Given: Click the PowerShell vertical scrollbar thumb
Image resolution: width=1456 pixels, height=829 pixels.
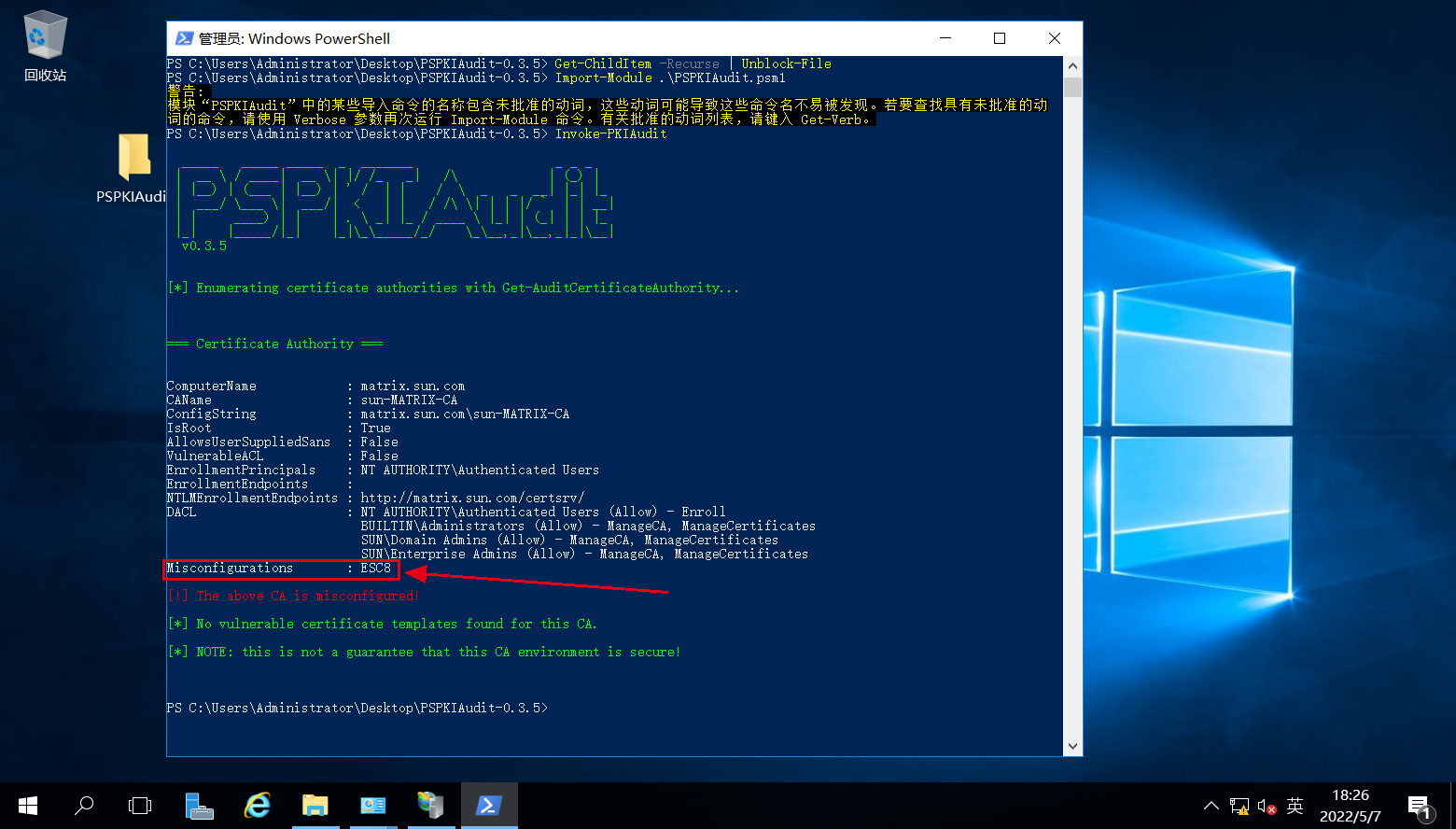Looking at the screenshot, I should tap(1072, 87).
